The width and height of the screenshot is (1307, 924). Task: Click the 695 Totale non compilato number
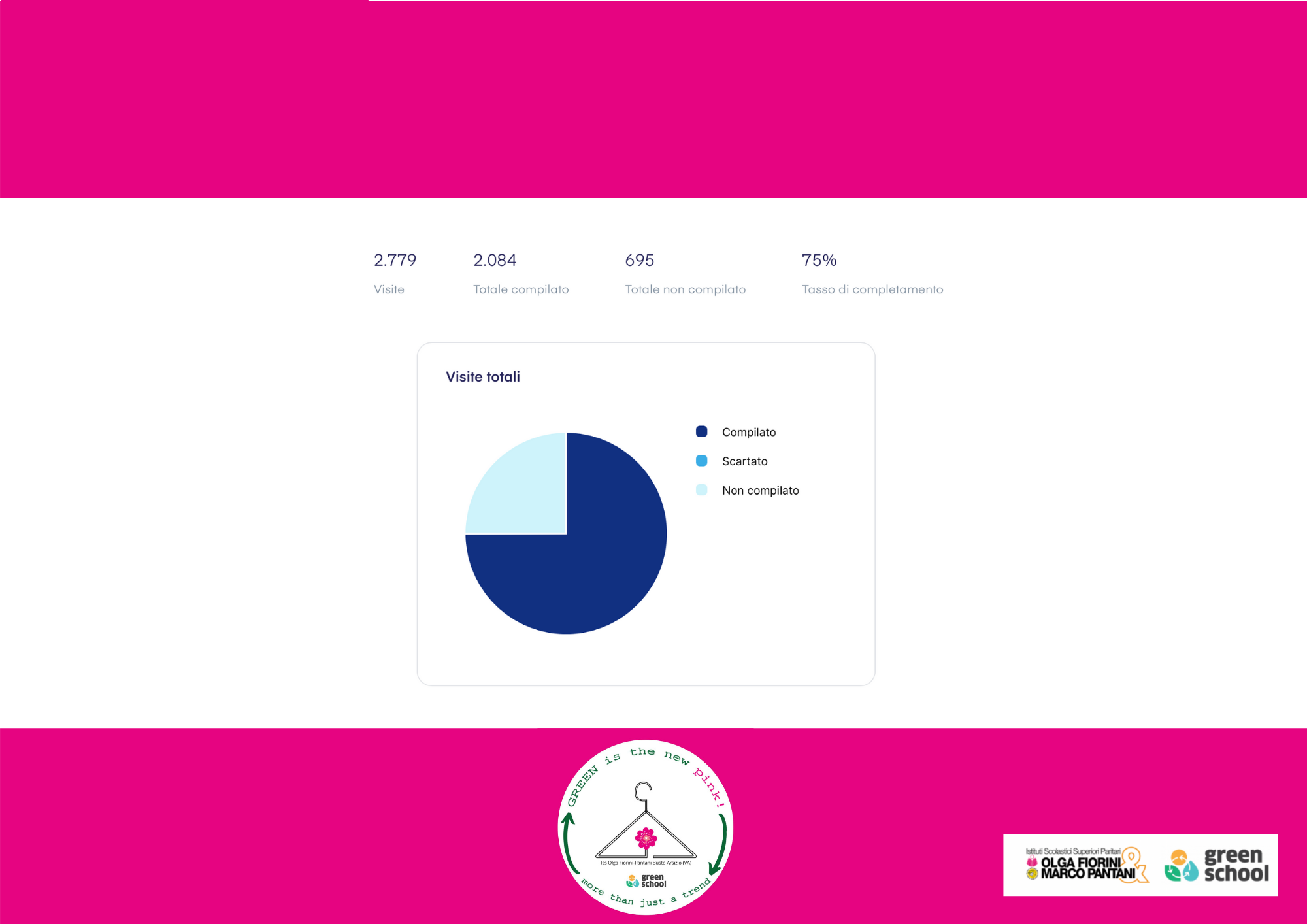[x=639, y=260]
